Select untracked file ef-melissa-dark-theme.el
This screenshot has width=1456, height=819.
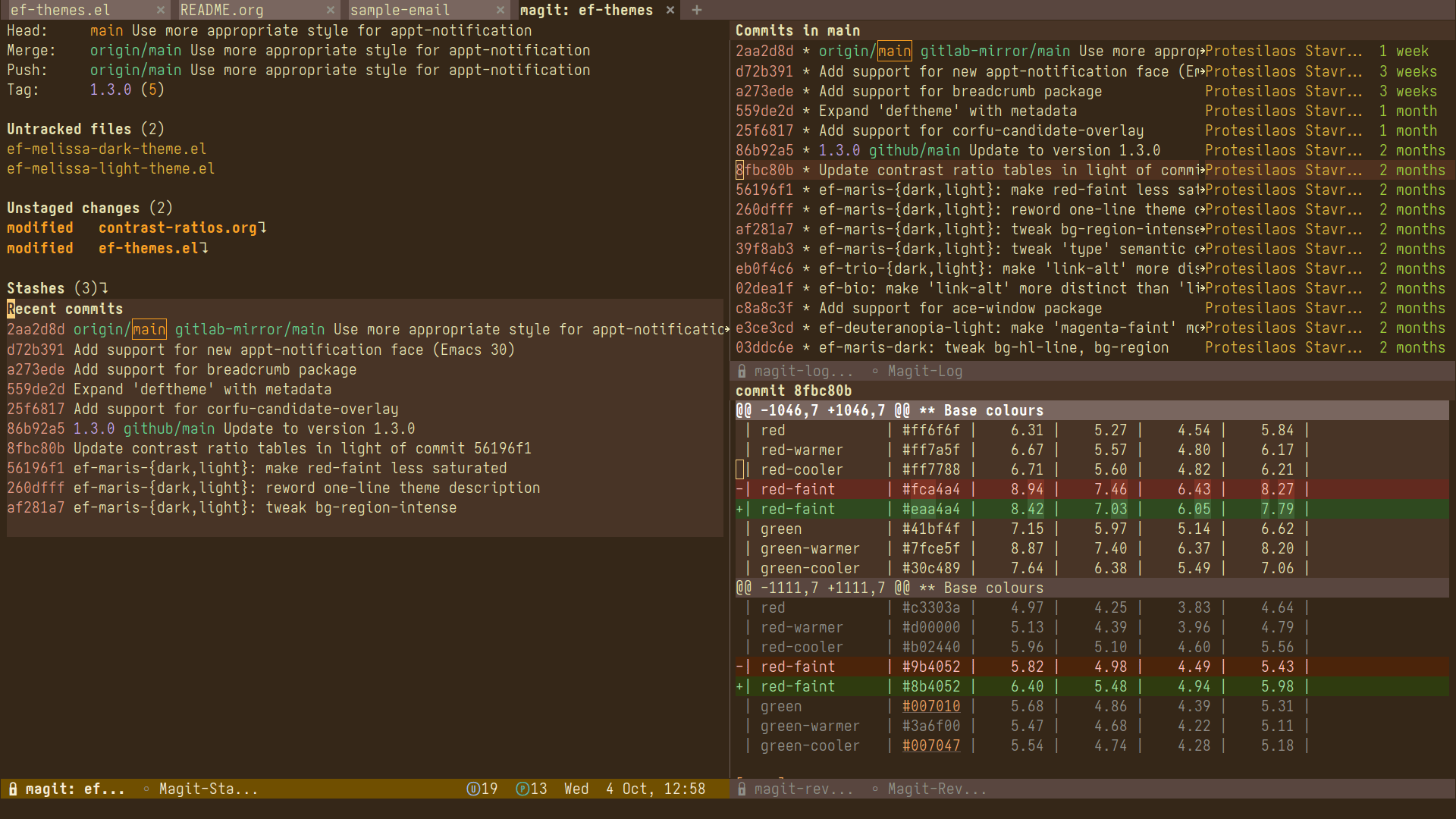107,149
